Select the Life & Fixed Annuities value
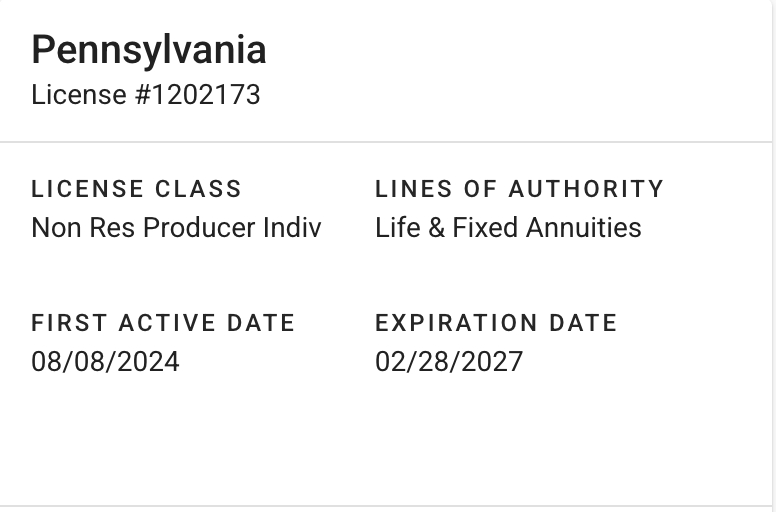This screenshot has height=512, width=776. pos(508,228)
